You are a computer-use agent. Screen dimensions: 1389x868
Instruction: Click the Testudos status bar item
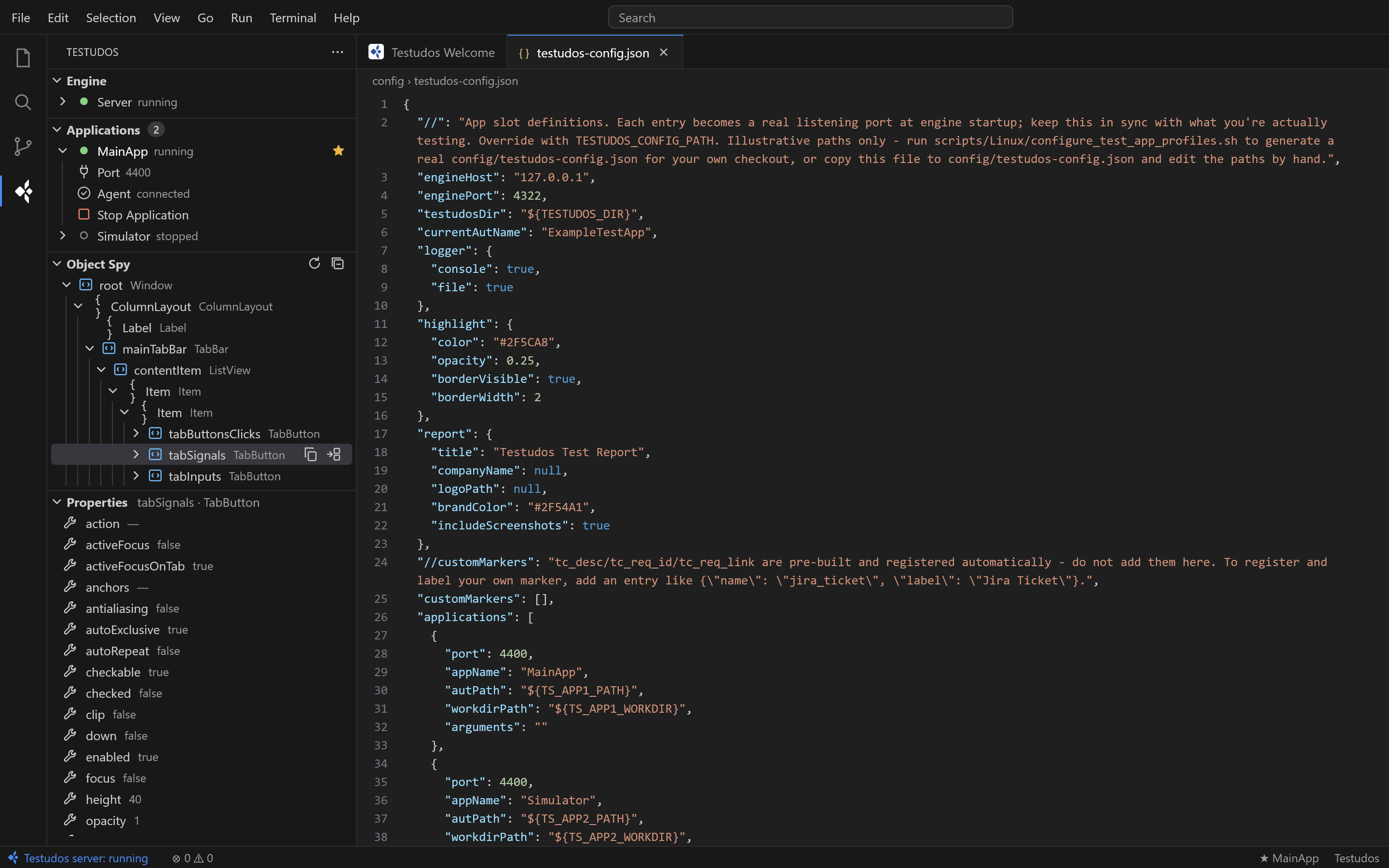tap(1356, 858)
